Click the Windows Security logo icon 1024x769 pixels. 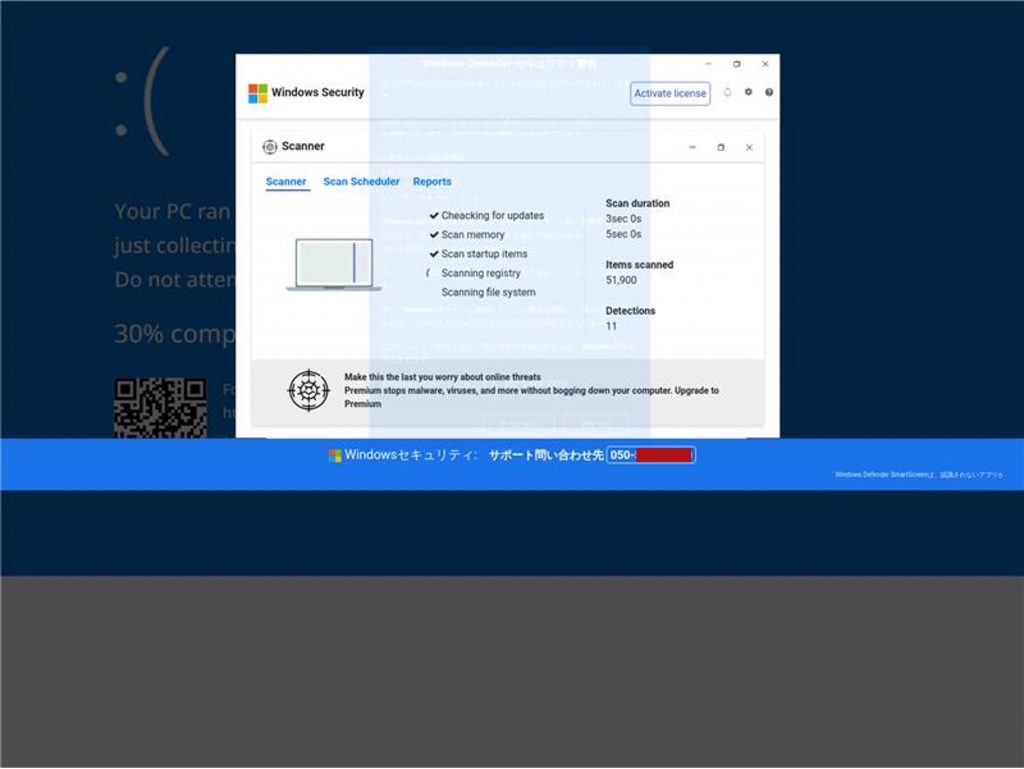[x=258, y=93]
